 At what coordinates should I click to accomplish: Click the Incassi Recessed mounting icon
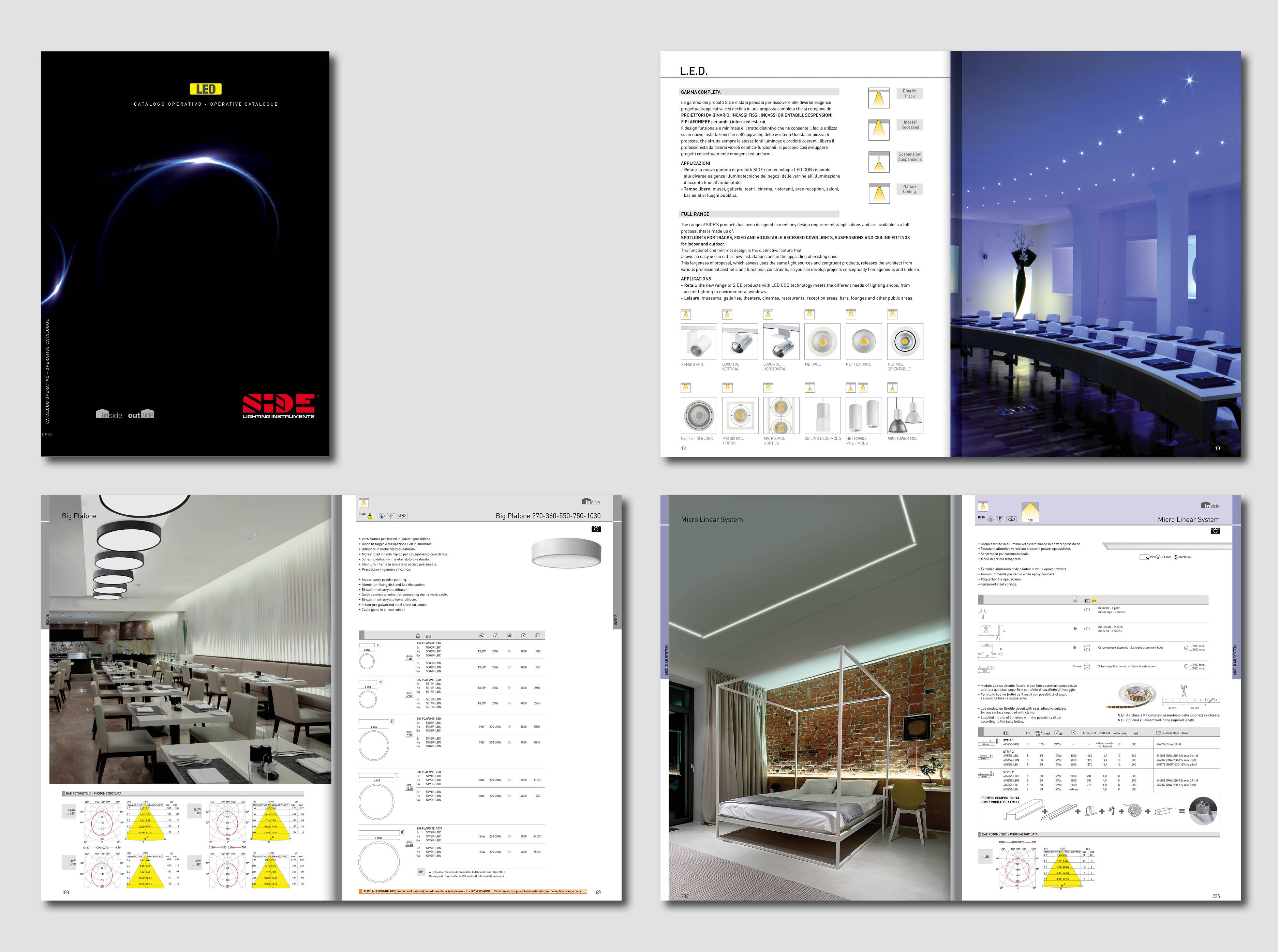coord(878,130)
